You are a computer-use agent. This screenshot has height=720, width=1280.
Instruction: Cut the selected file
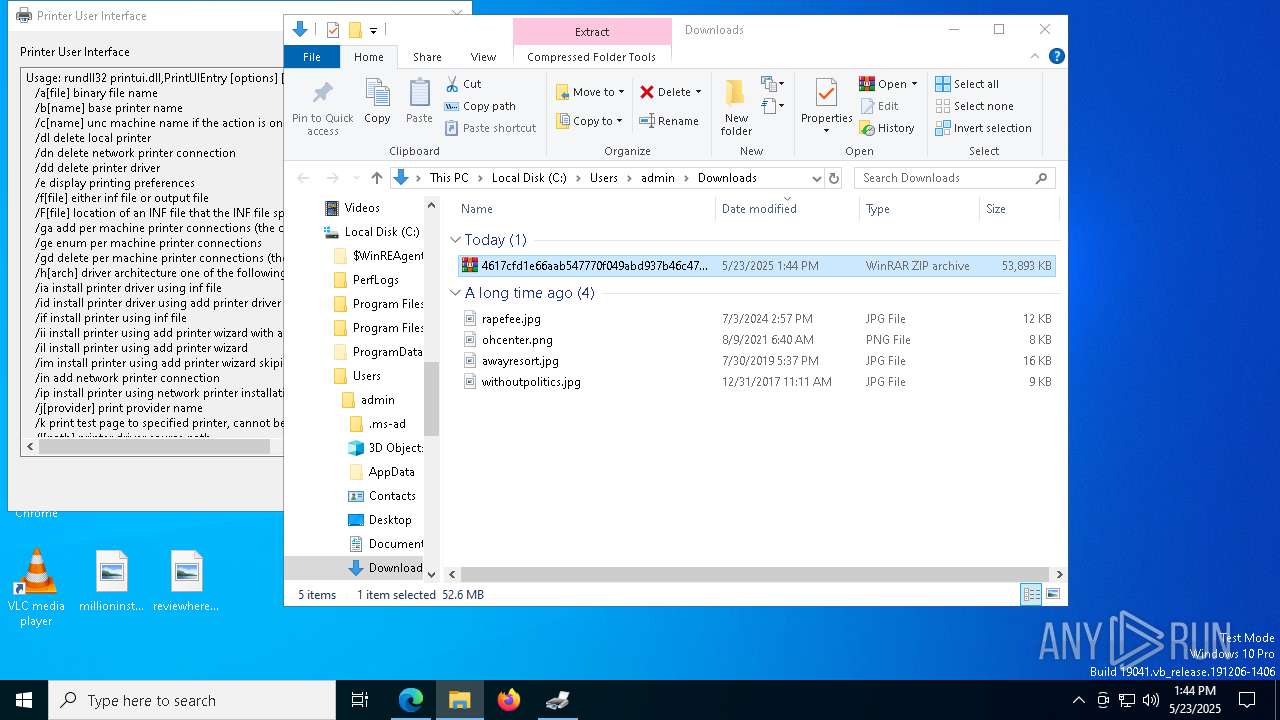(463, 84)
